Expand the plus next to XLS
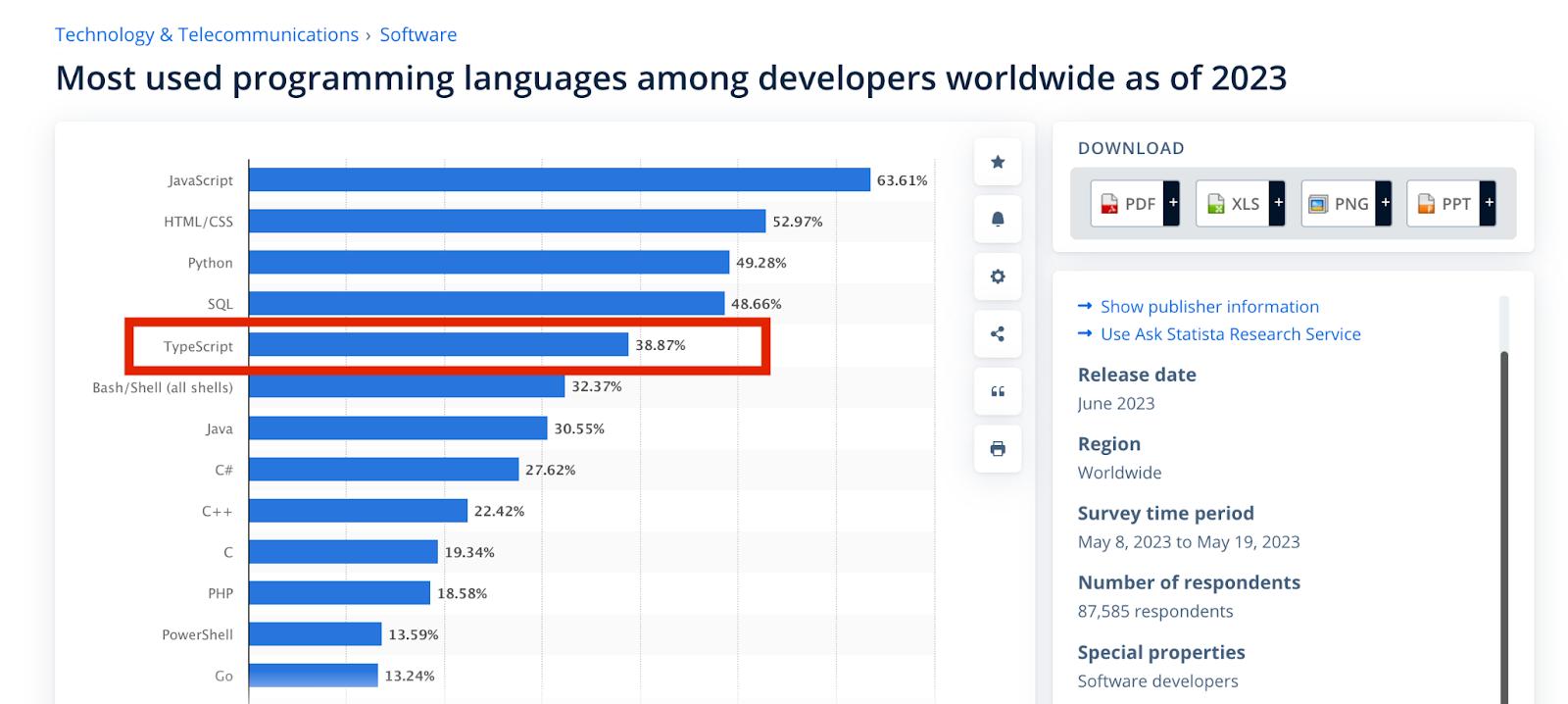Screen dimensions: 1568x704 pos(1278,204)
